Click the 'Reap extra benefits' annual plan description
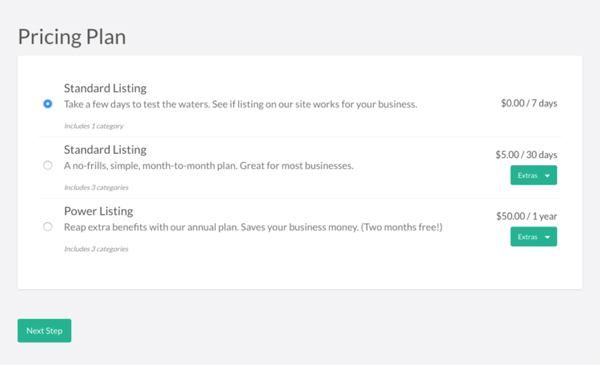This screenshot has height=365, width=600. click(253, 227)
